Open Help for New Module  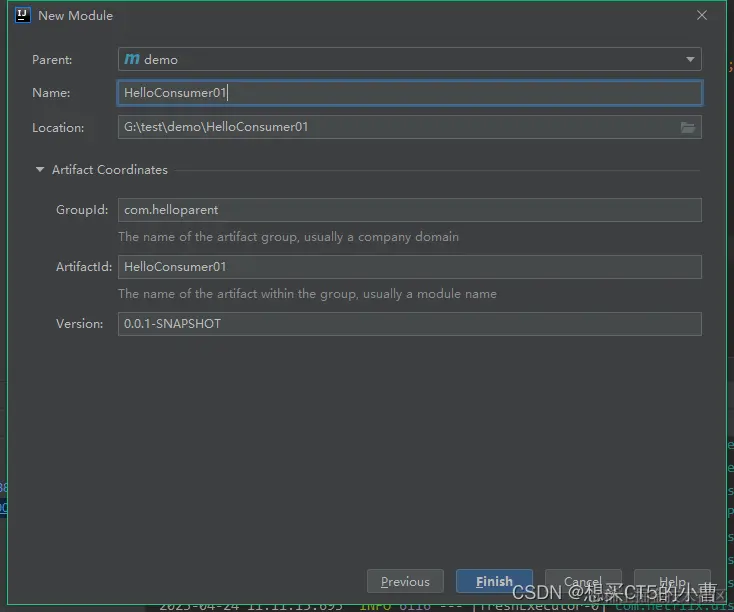click(672, 582)
